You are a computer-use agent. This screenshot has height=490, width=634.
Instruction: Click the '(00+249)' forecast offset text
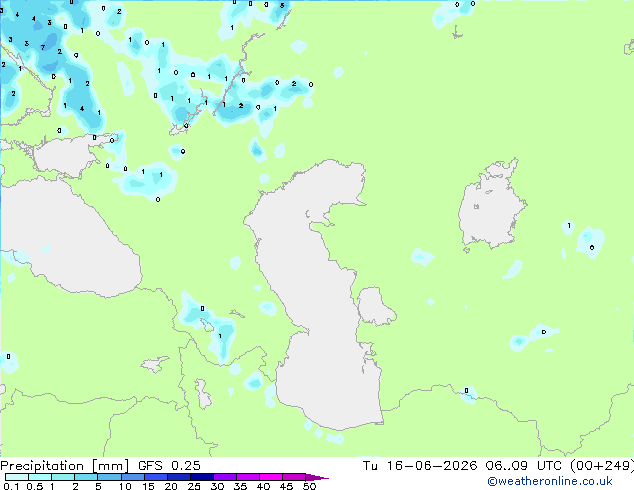(x=602, y=466)
